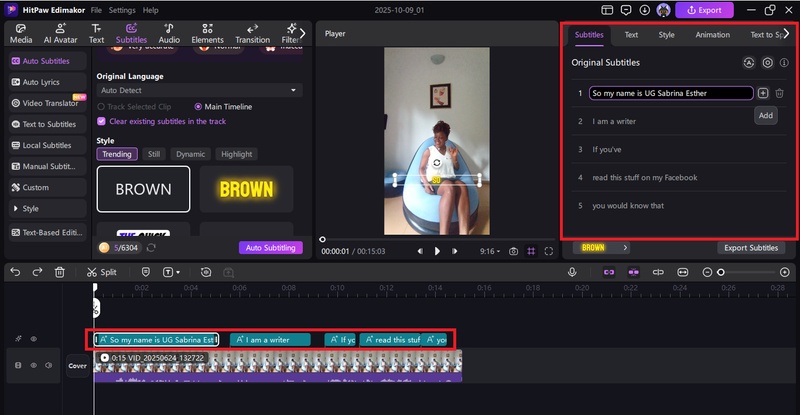The width and height of the screenshot is (800, 415).
Task: Click the timeline zoom slider handle
Action: (720, 272)
